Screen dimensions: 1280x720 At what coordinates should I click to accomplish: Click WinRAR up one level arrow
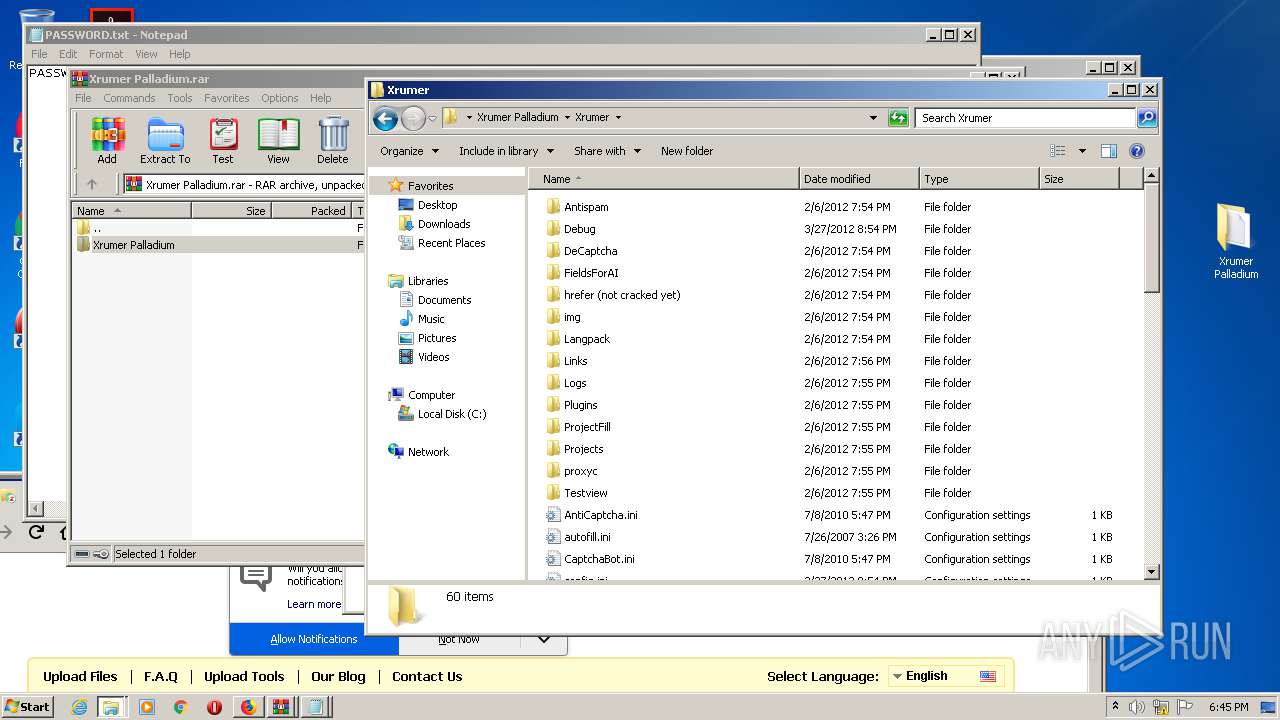click(x=92, y=184)
